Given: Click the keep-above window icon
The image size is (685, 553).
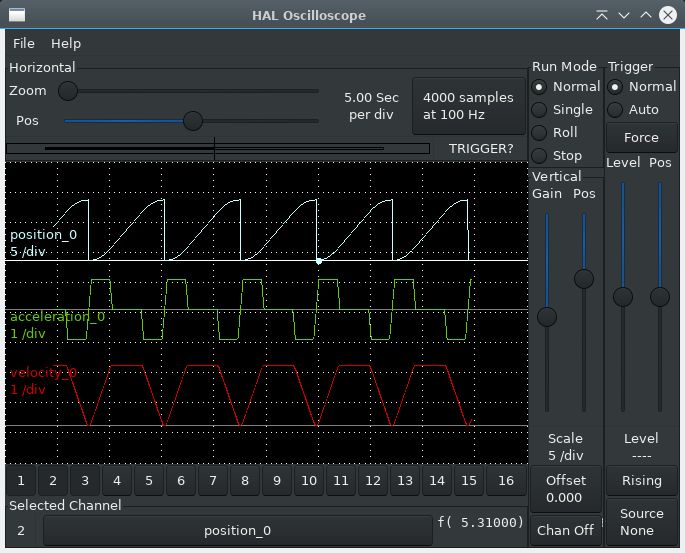Looking at the screenshot, I should point(602,15).
